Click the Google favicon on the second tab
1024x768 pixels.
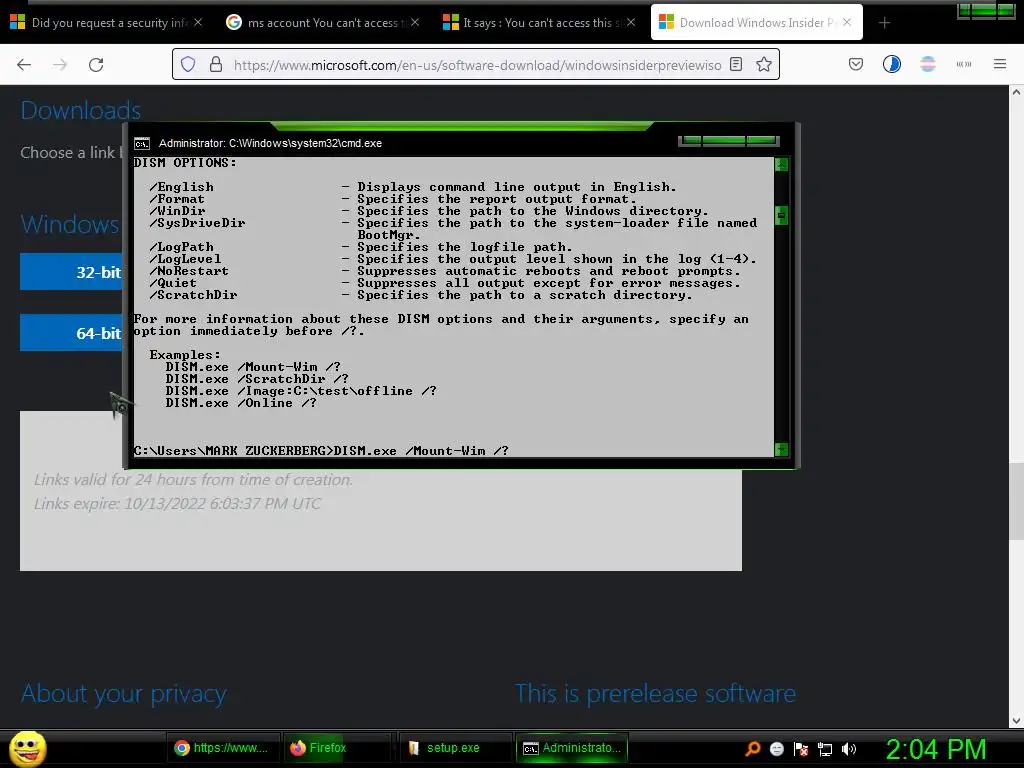[233, 22]
